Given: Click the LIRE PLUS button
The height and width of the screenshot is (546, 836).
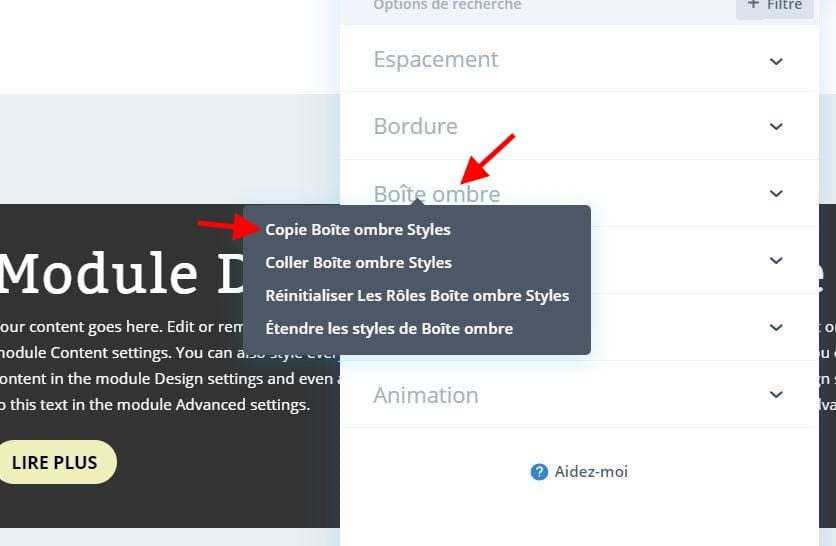Looking at the screenshot, I should pos(55,462).
